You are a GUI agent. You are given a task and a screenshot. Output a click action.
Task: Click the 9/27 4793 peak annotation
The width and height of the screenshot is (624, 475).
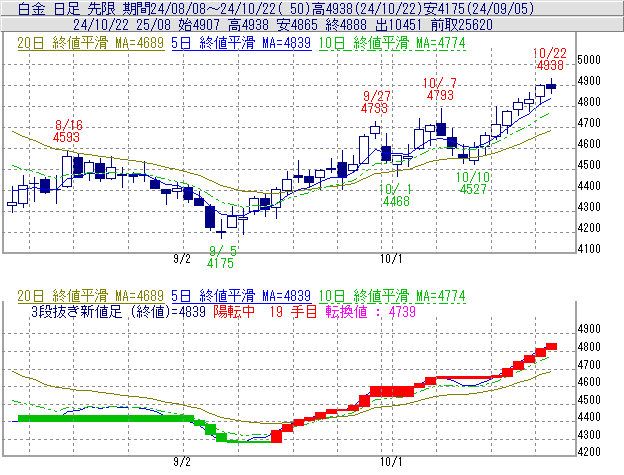click(x=375, y=102)
